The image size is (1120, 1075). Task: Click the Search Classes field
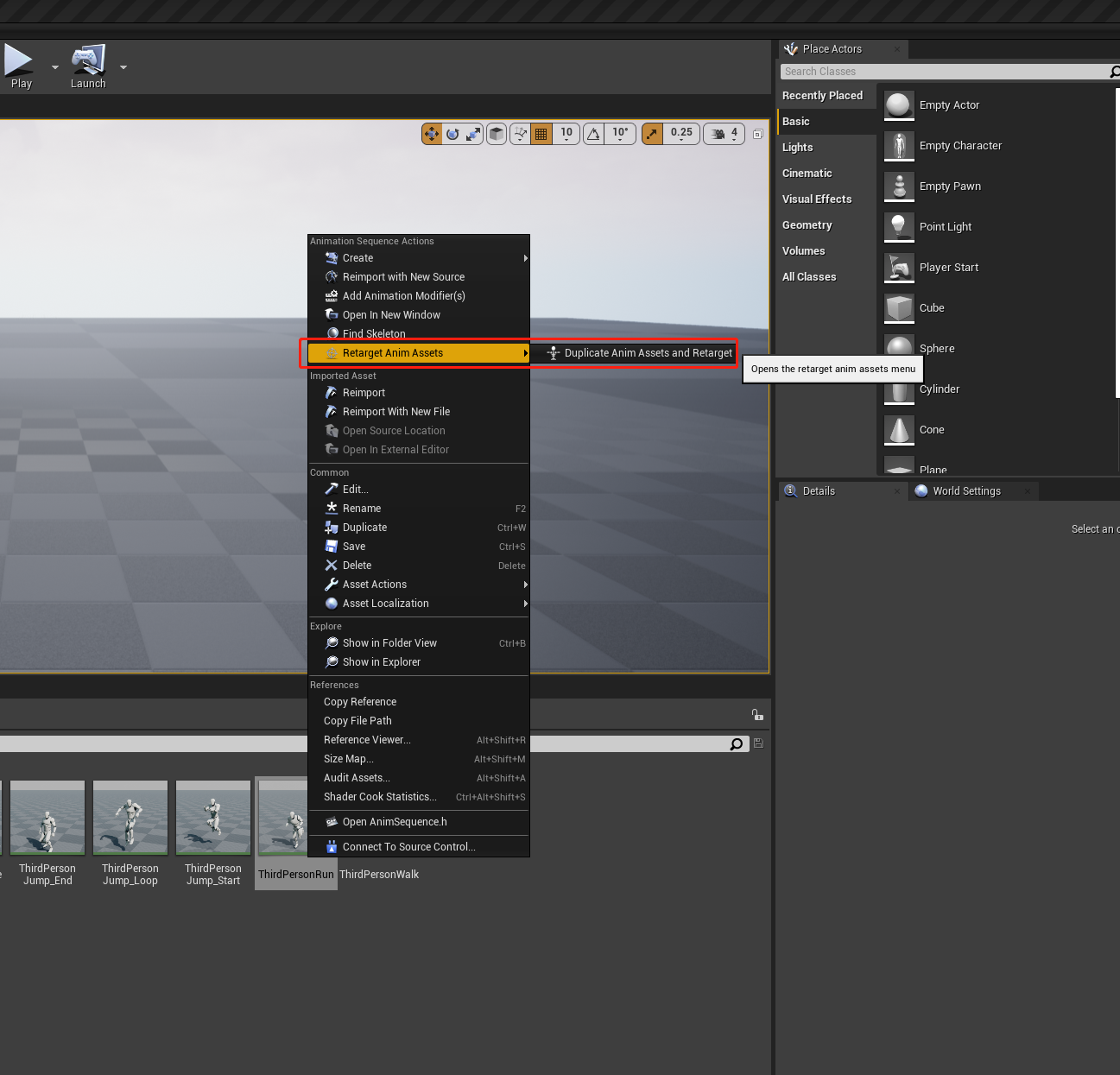click(944, 72)
